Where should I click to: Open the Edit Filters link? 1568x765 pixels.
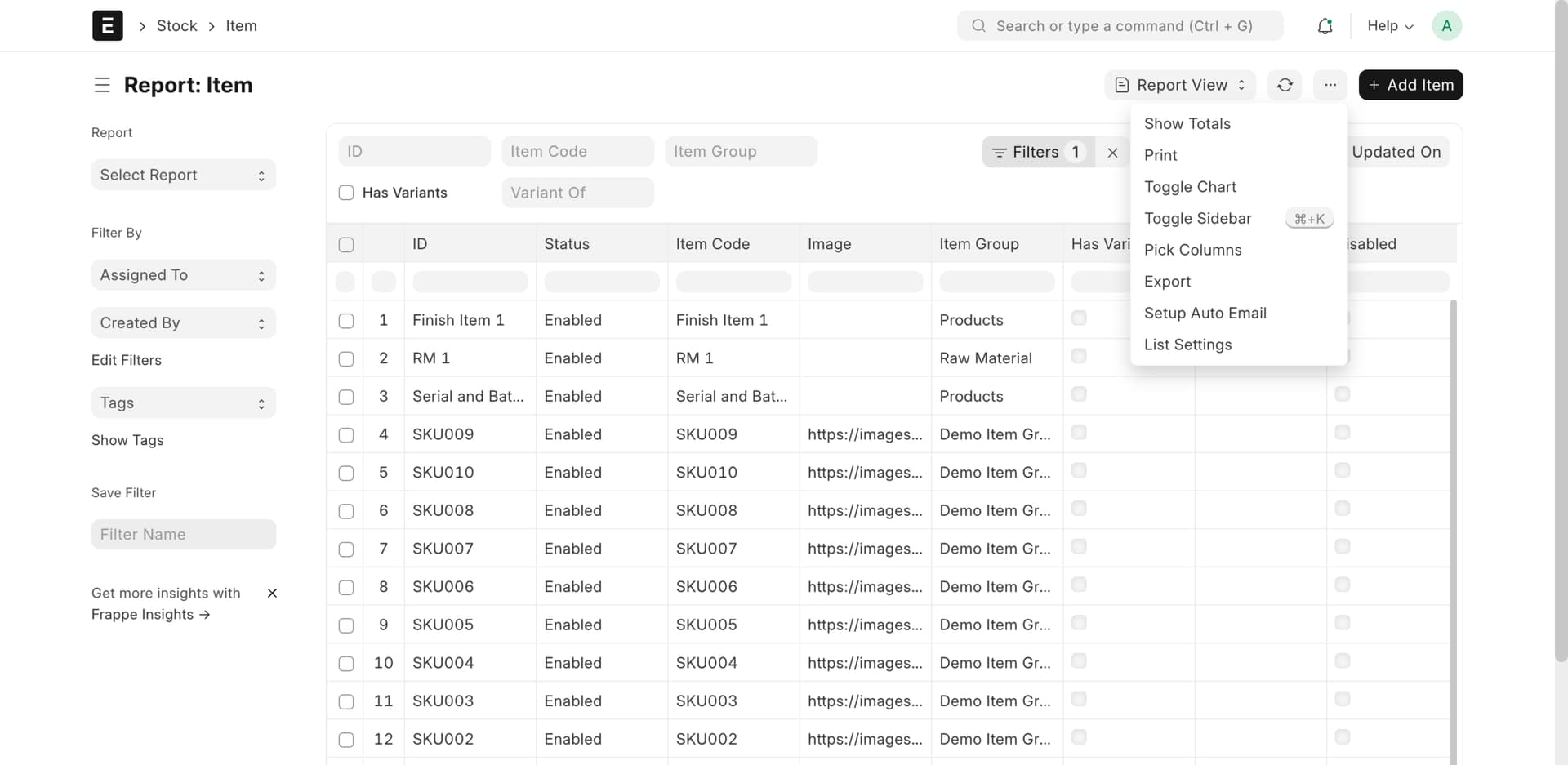pyautogui.click(x=127, y=360)
